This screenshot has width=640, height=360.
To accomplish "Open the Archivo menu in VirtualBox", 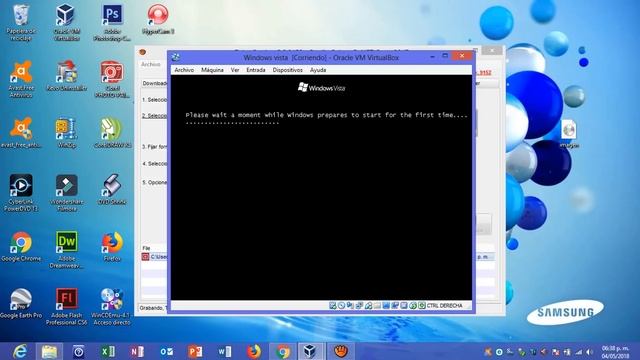I will coord(184,70).
